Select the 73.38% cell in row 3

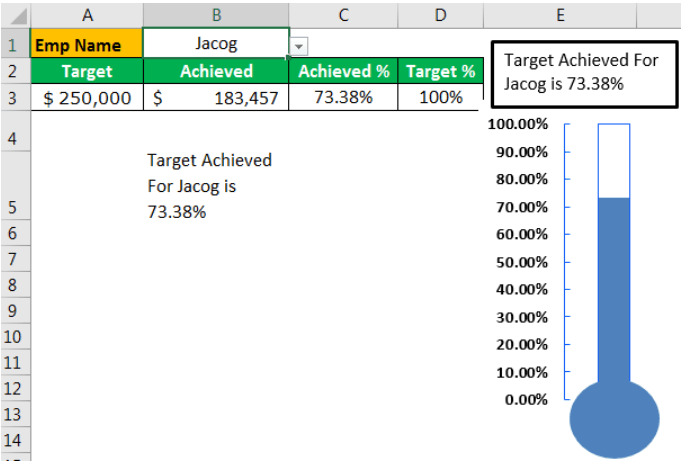click(x=343, y=97)
